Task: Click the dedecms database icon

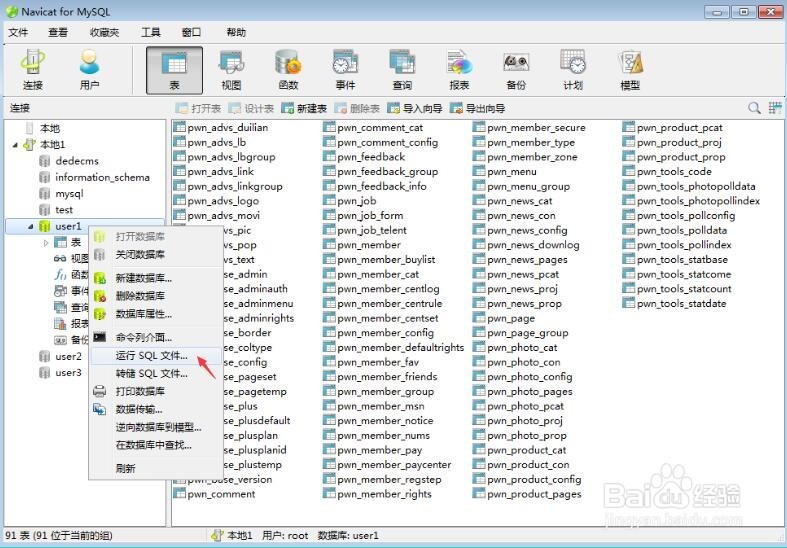Action: [45, 161]
